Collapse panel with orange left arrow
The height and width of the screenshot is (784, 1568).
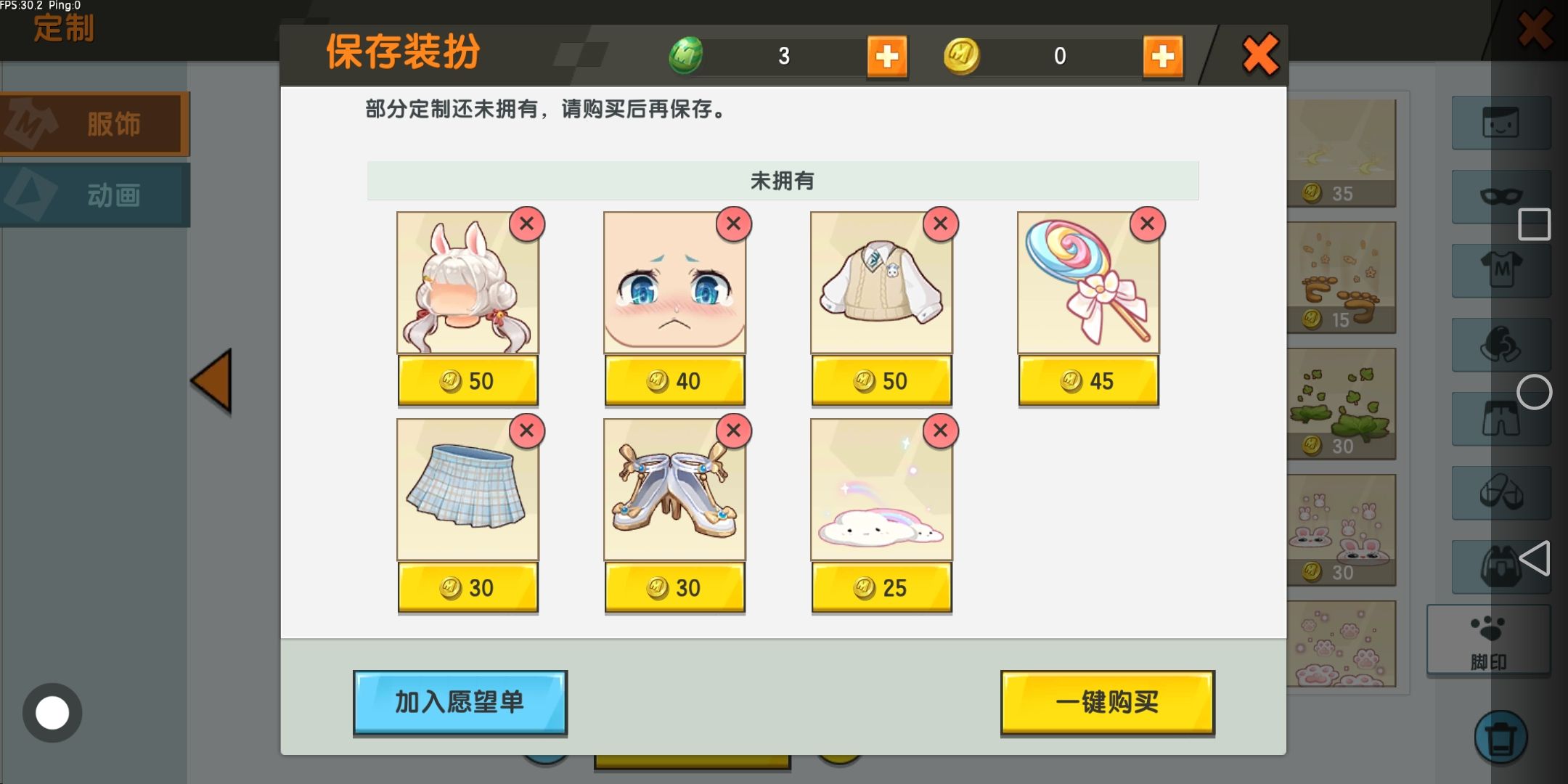pyautogui.click(x=212, y=381)
